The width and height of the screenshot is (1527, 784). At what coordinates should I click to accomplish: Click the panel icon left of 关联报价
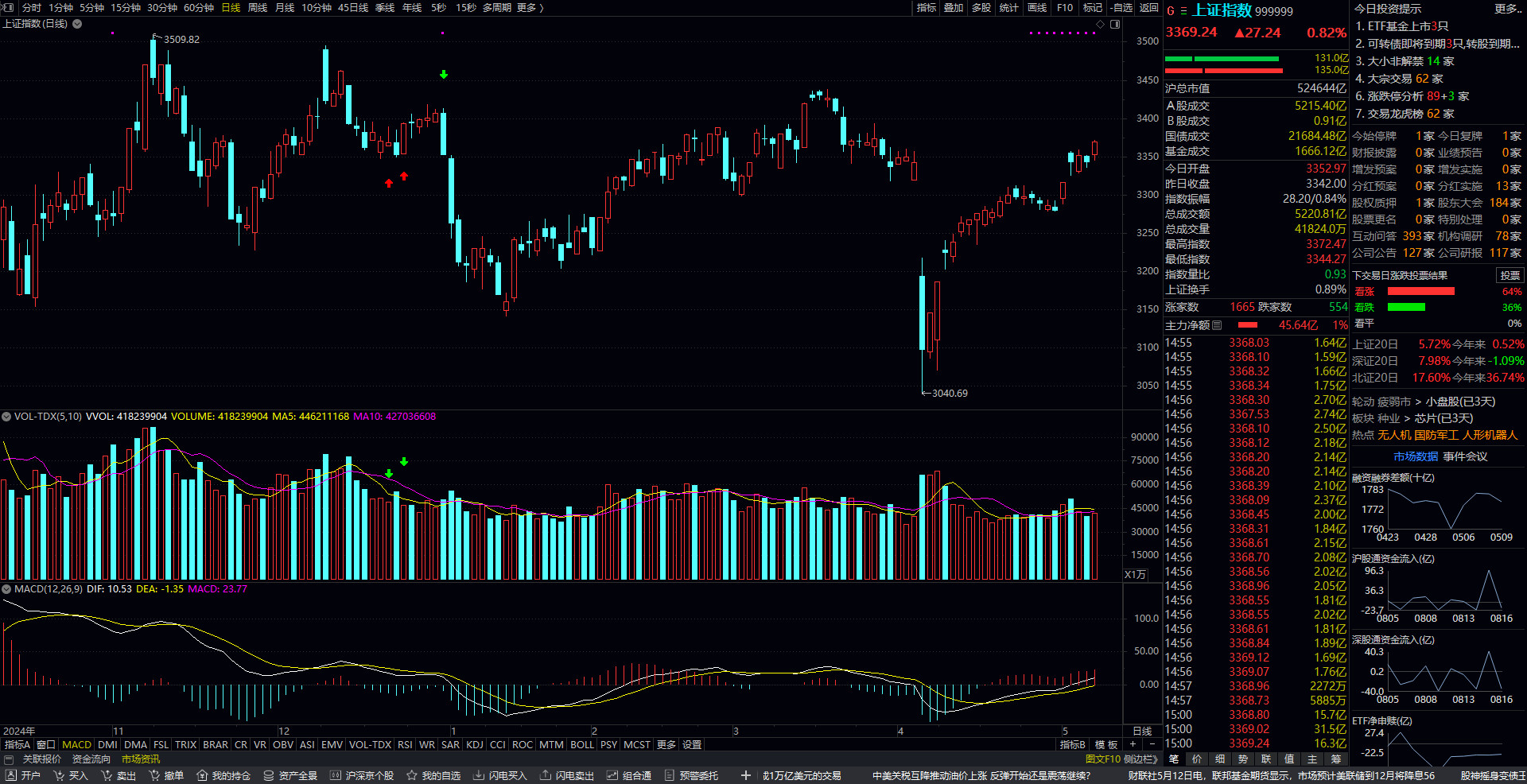click(9, 759)
